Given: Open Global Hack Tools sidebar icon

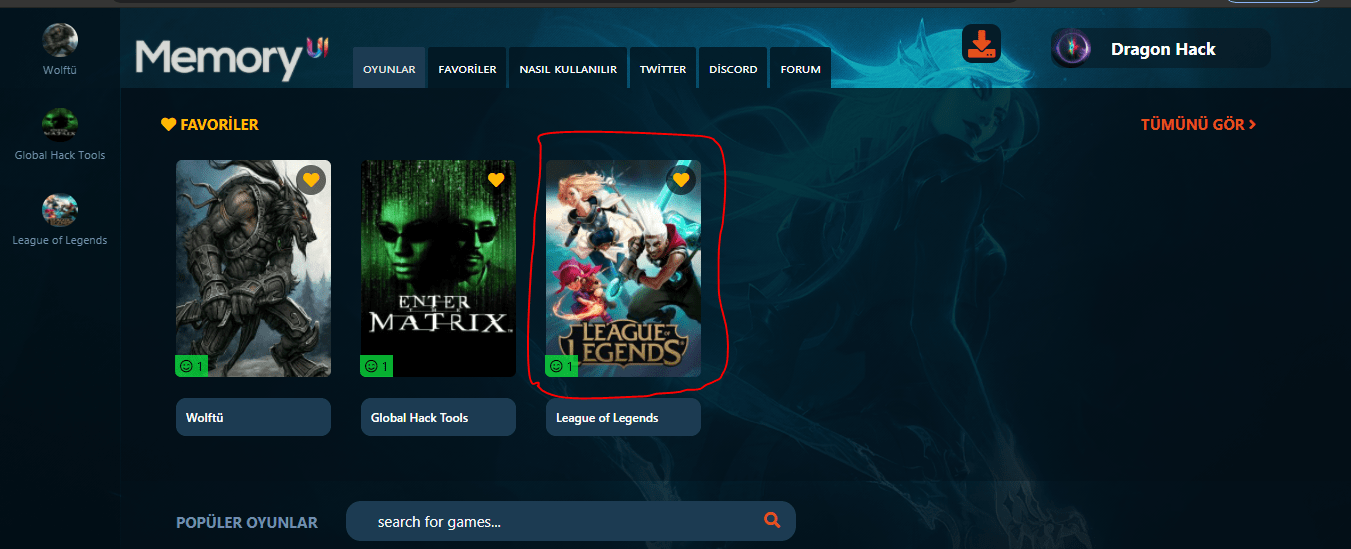Looking at the screenshot, I should point(60,125).
